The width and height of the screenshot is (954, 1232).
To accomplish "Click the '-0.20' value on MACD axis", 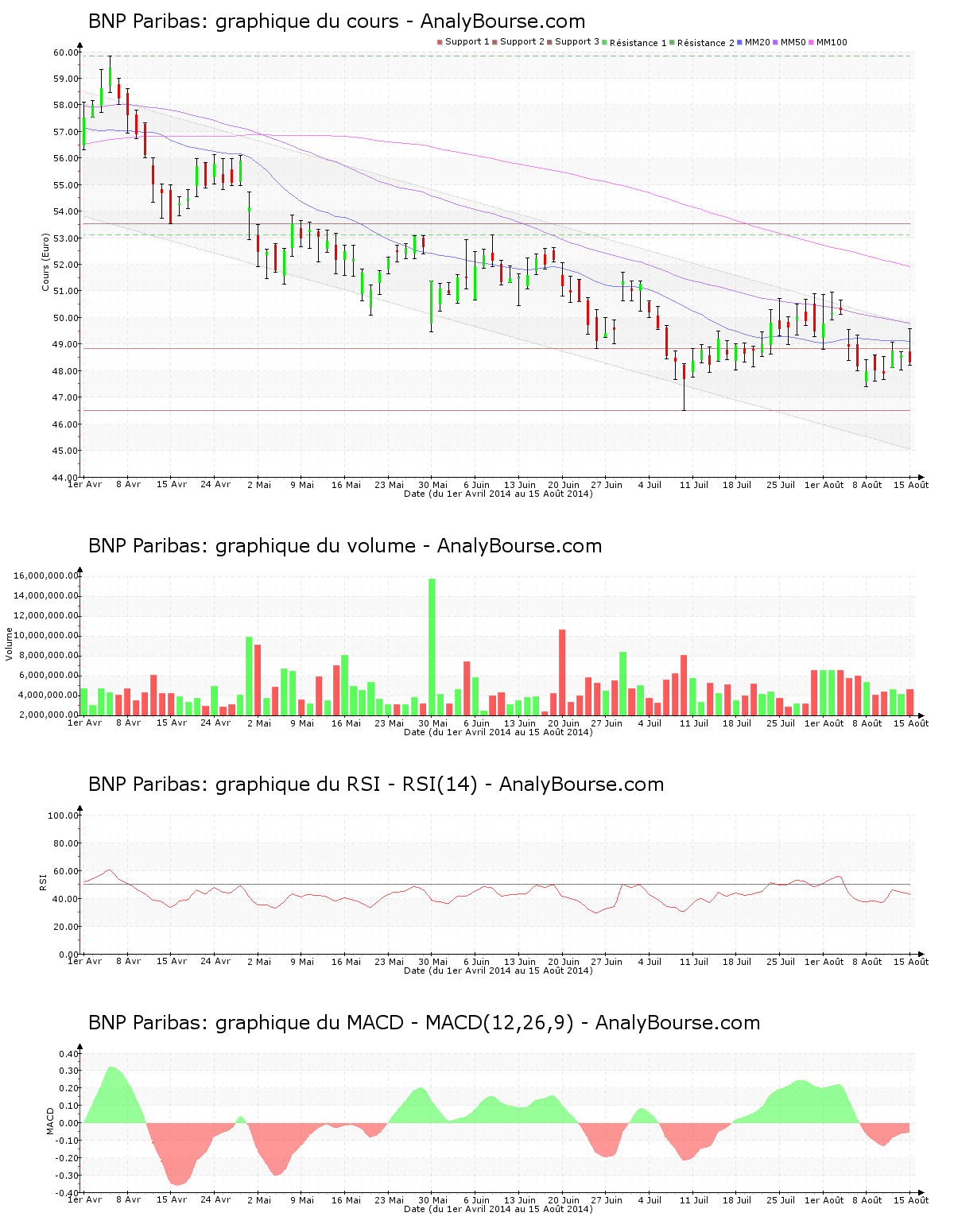I will (67, 1157).
